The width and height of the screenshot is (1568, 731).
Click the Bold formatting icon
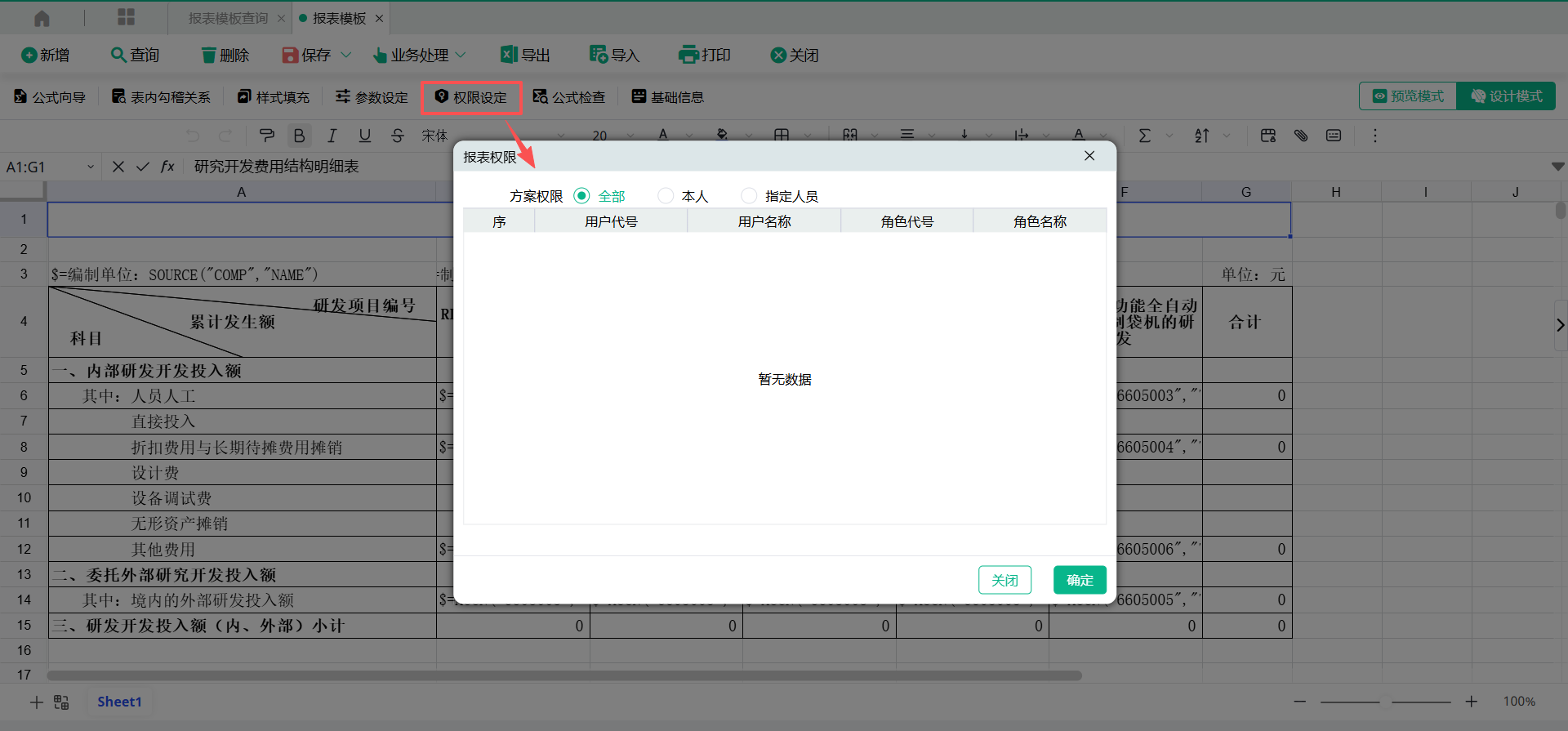pyautogui.click(x=299, y=136)
